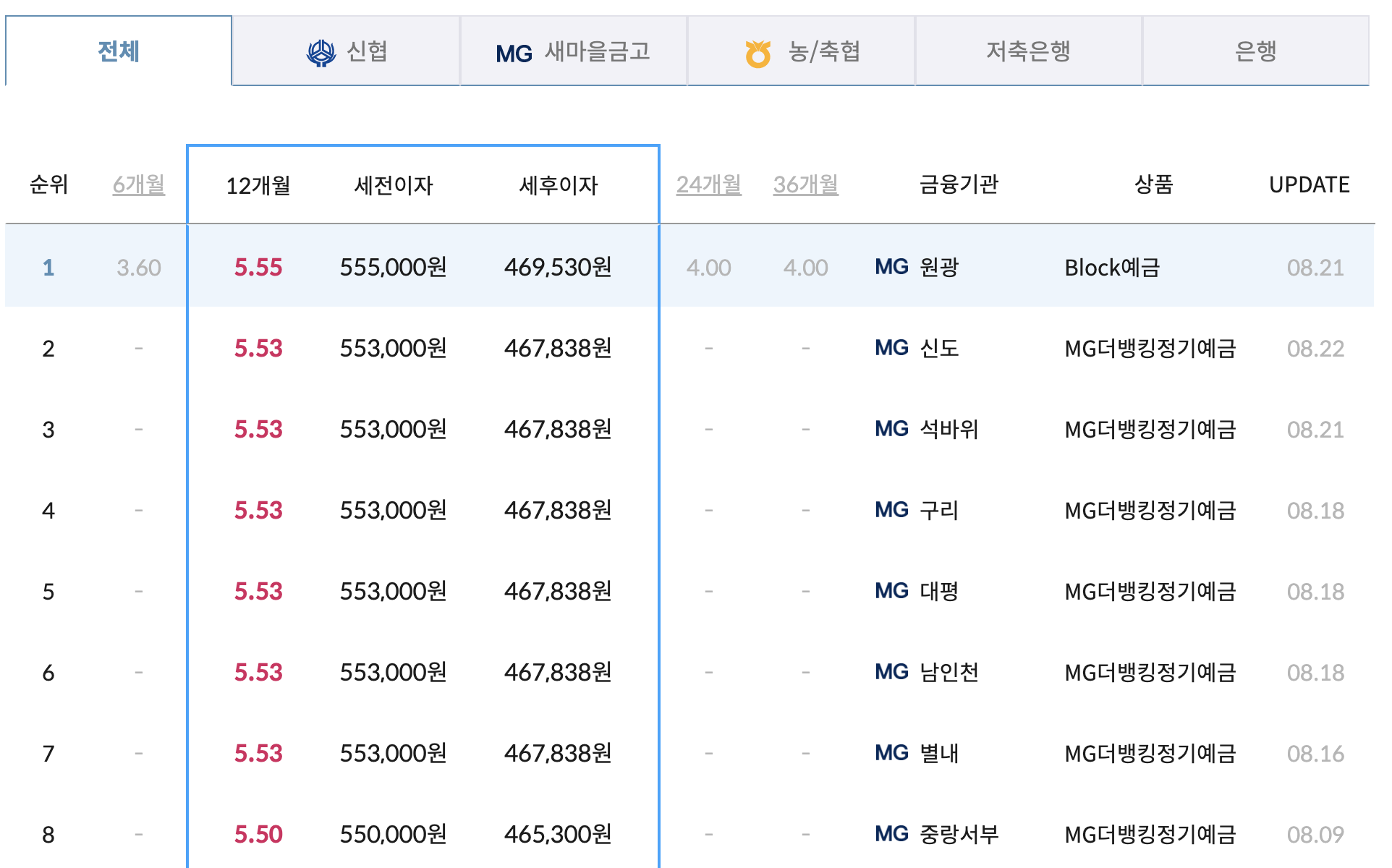Open 구리 branch MG더뱅킹정기예금 product
The width and height of the screenshot is (1392, 868).
pyautogui.click(x=1150, y=511)
